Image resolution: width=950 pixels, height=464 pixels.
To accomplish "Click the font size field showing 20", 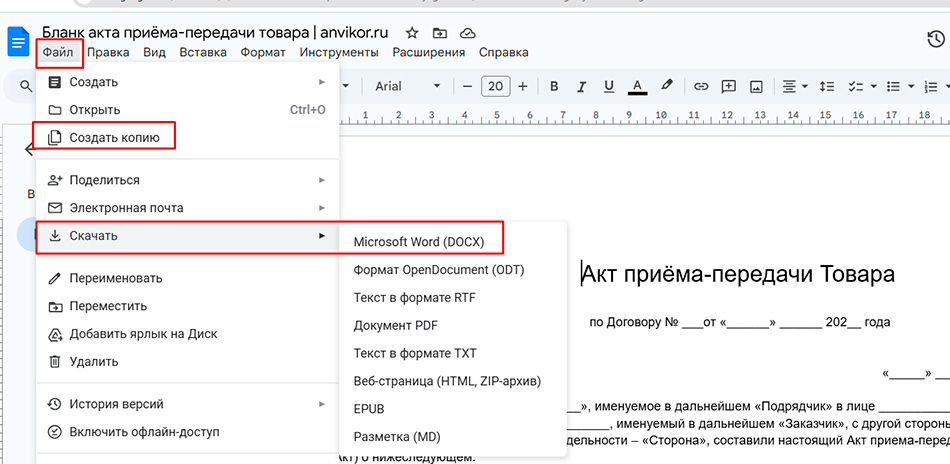I will click(x=496, y=87).
